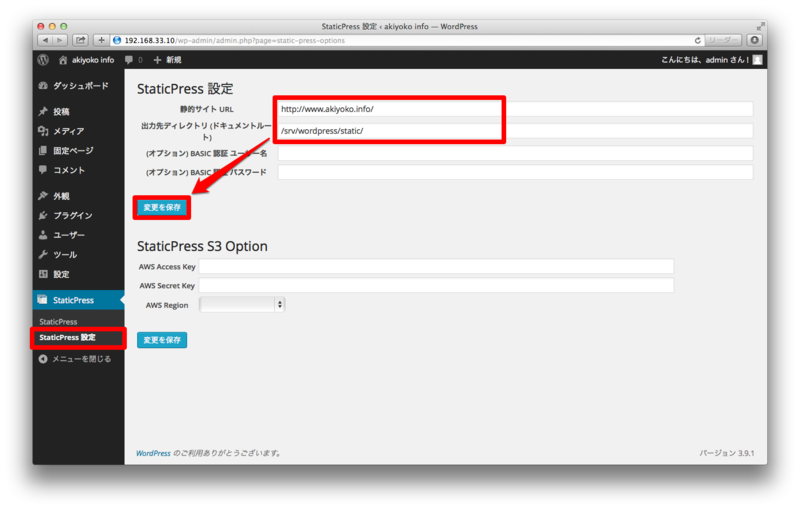800x510 pixels.
Task: Select the StaticPress rebuild submenu item
Action: [x=58, y=322]
